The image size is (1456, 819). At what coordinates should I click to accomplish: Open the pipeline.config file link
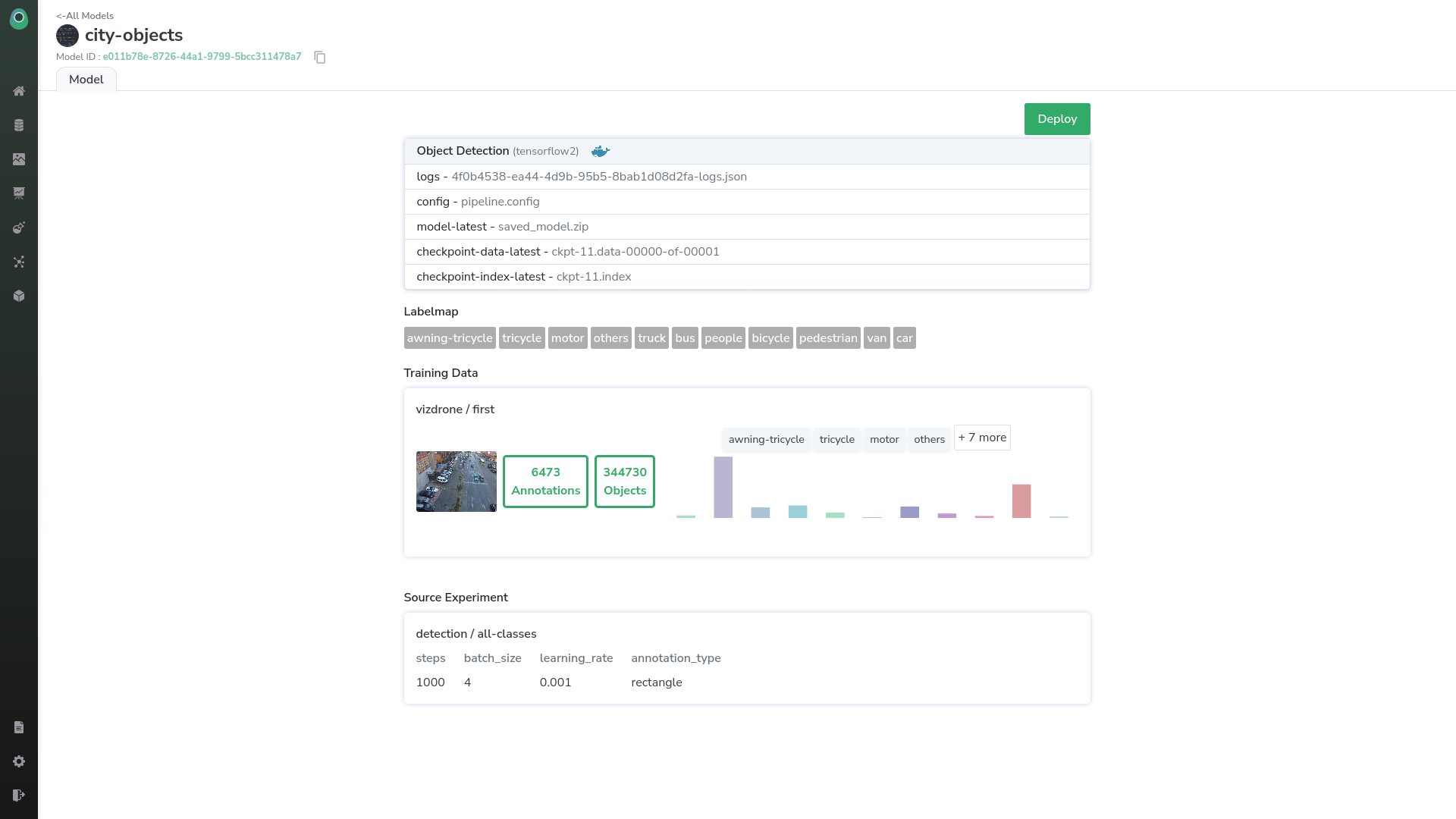click(x=500, y=202)
